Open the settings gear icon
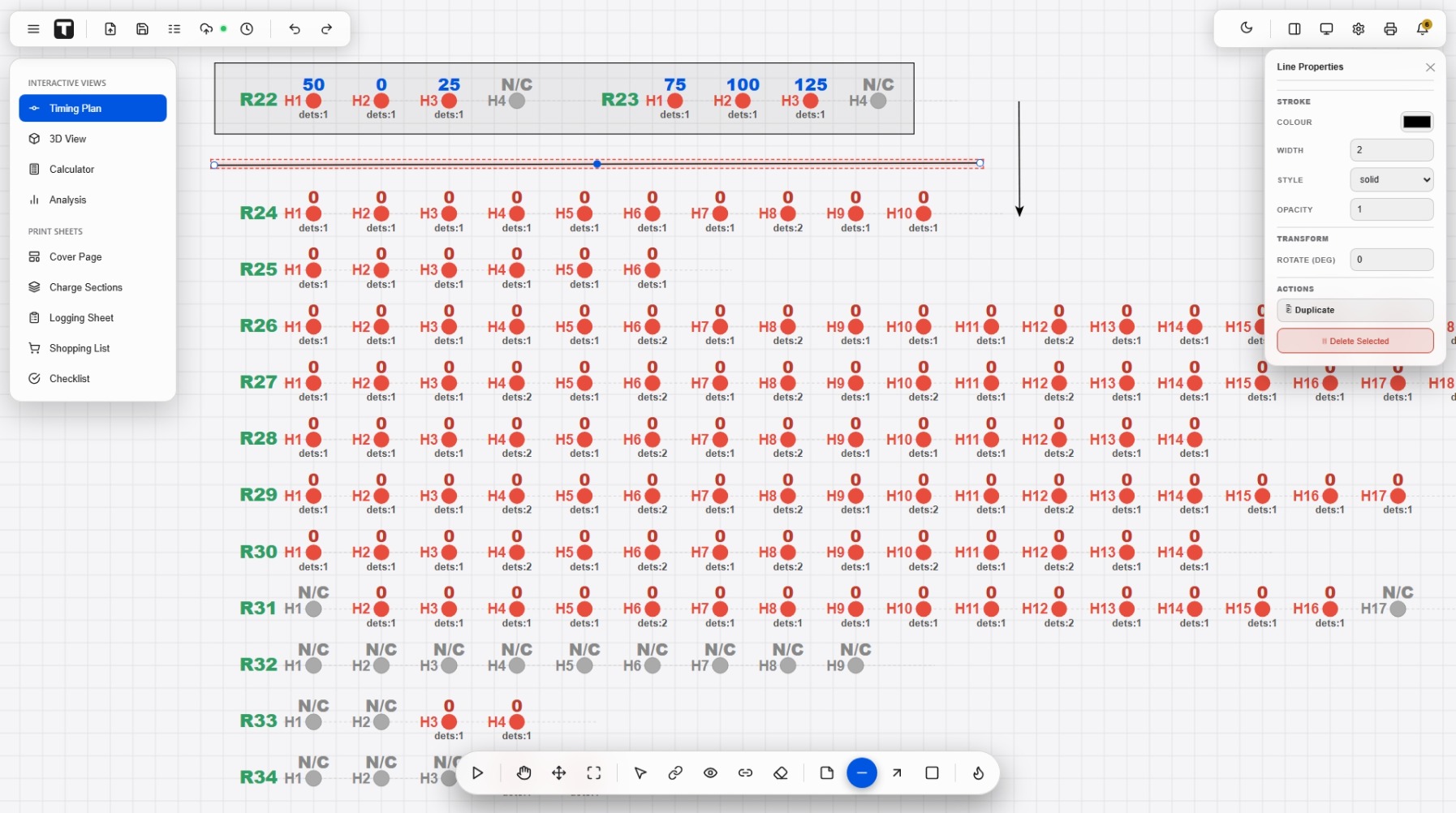 [x=1359, y=29]
